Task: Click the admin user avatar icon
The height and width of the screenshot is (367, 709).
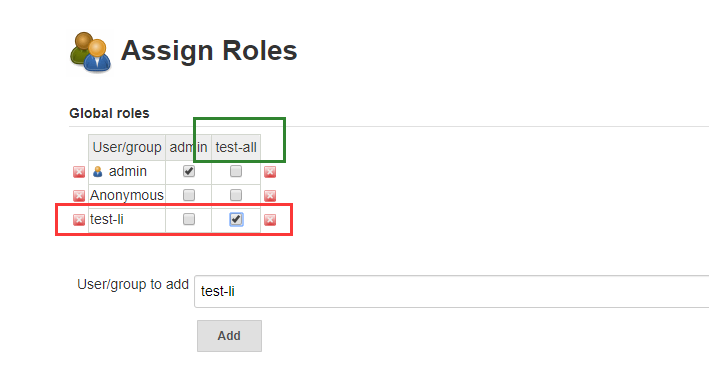Action: [98, 172]
